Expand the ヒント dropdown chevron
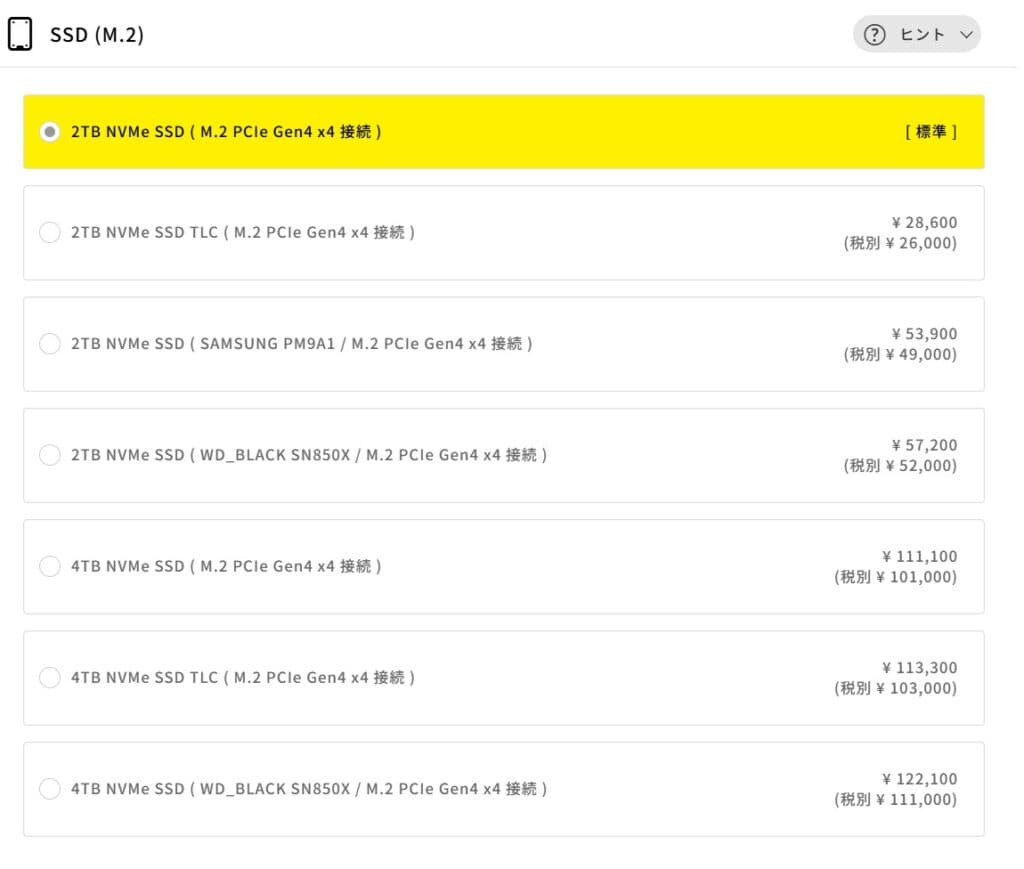This screenshot has height=869, width=1024. (x=966, y=35)
